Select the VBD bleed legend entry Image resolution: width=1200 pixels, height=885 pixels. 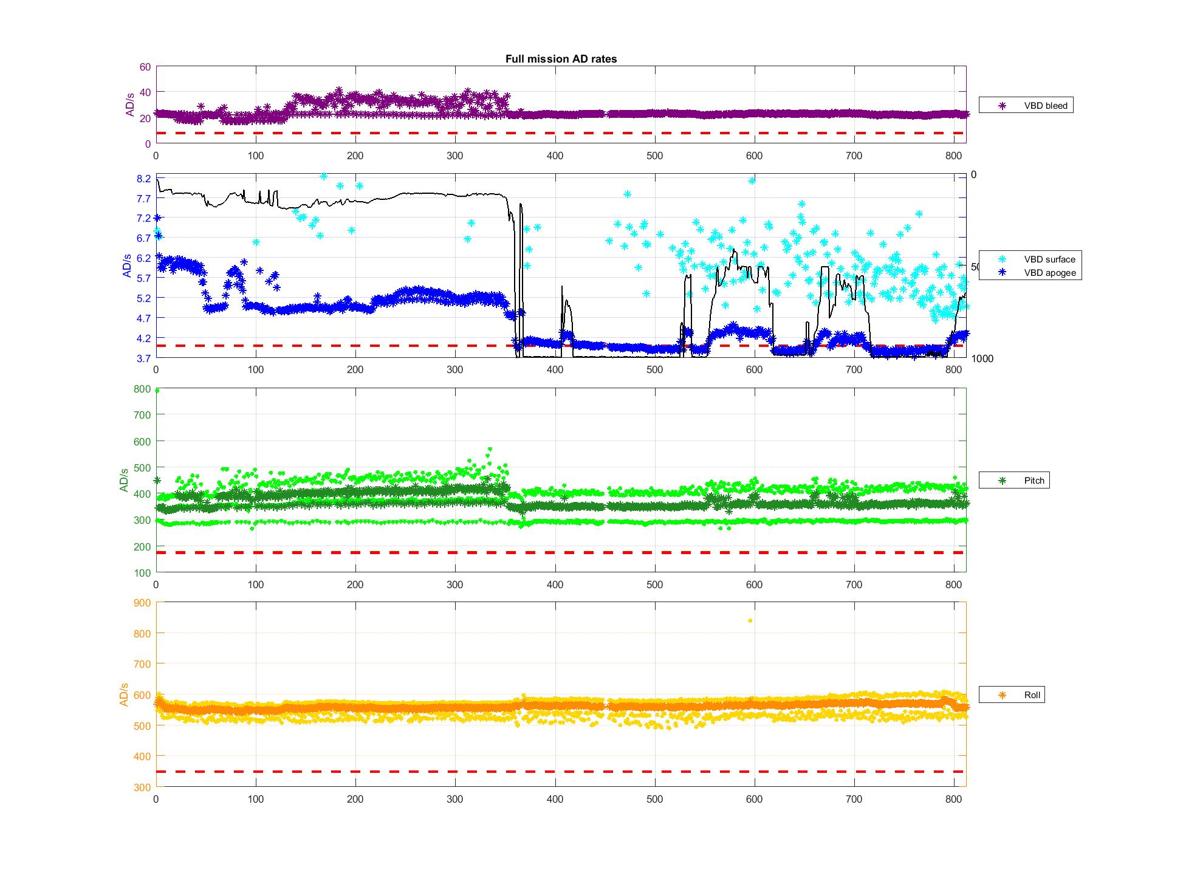1025,105
